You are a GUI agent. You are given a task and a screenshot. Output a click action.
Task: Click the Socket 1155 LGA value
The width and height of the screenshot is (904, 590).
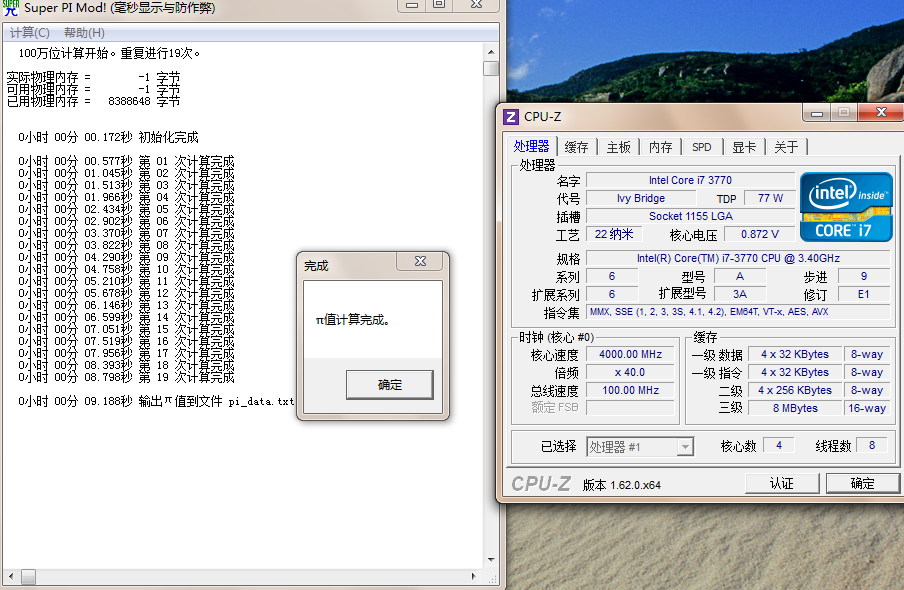(690, 216)
